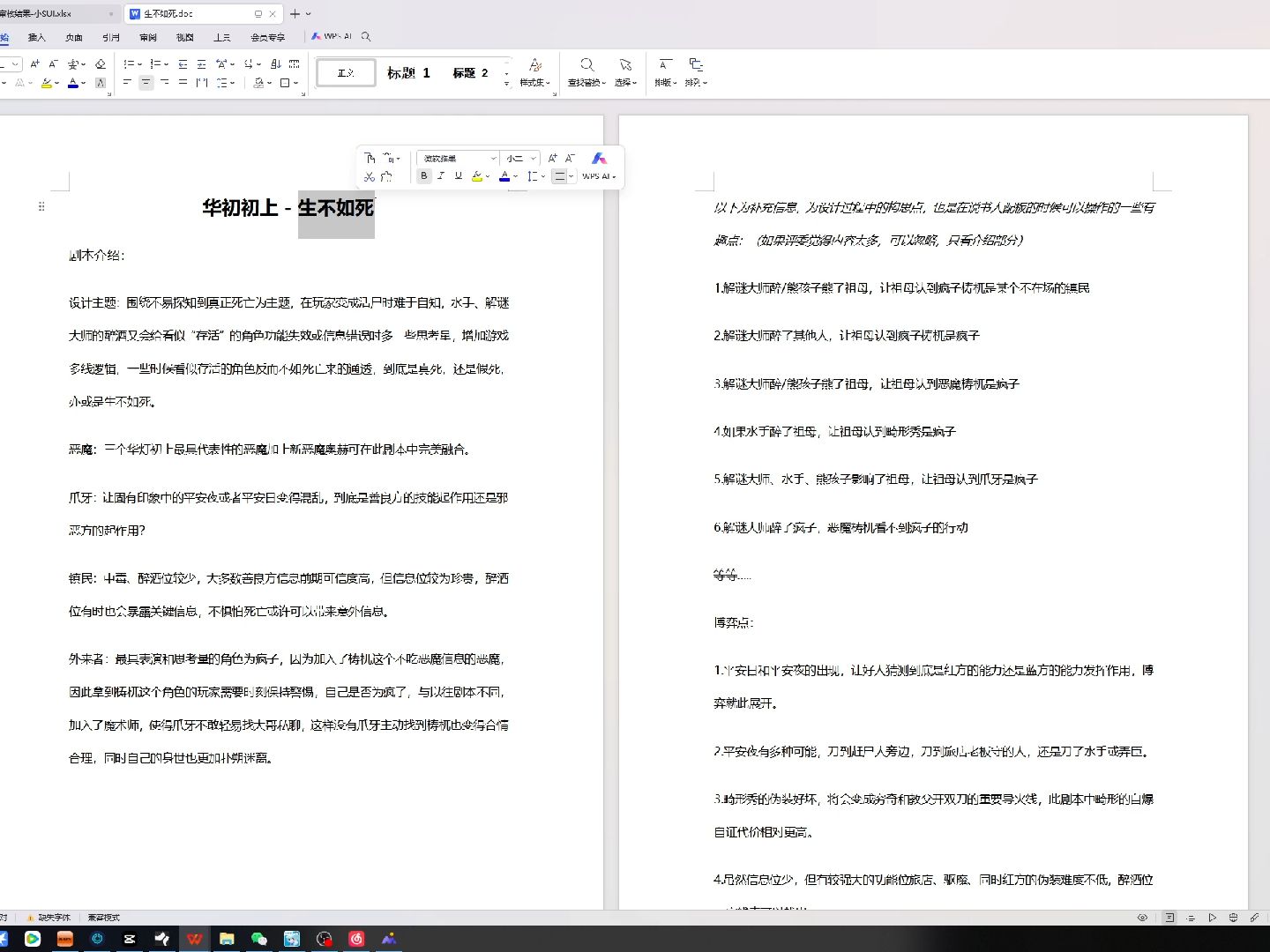Justify paragraph in ribbon
This screenshot has height=952, width=1270.
point(183,82)
